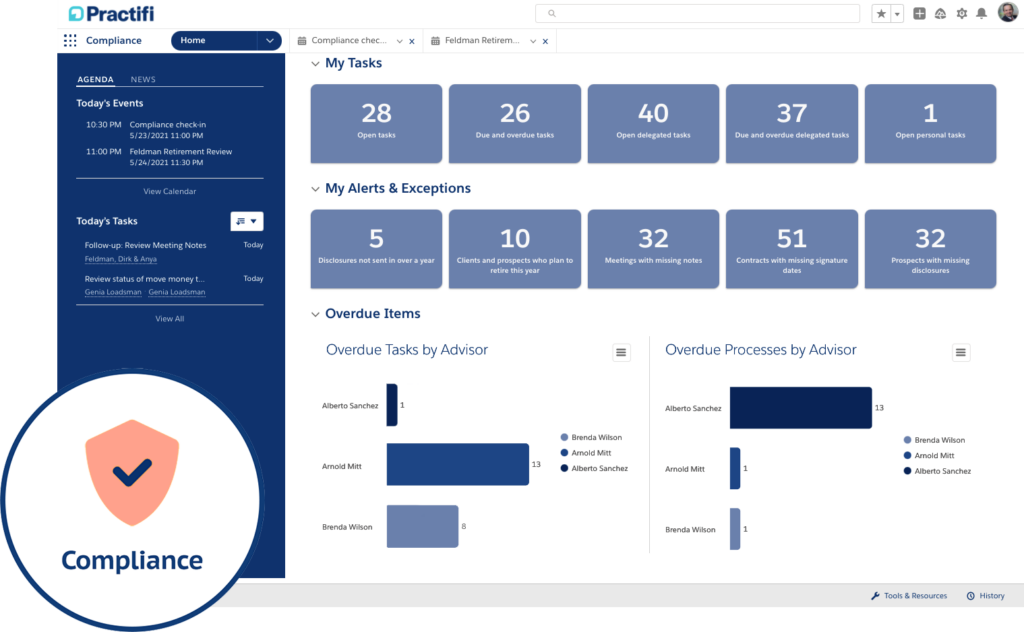1024x632 pixels.
Task: Click View All under Today's Tasks
Action: (x=169, y=317)
